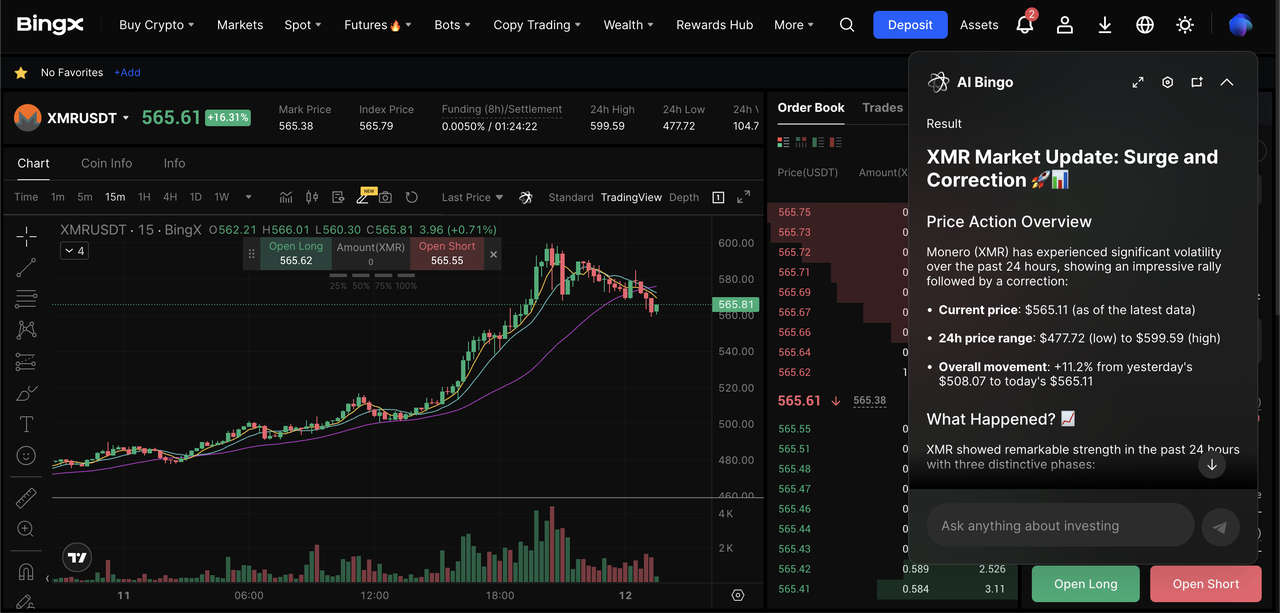Switch chart to Standard view
Screen dimensions: 1280x613
tap(571, 197)
